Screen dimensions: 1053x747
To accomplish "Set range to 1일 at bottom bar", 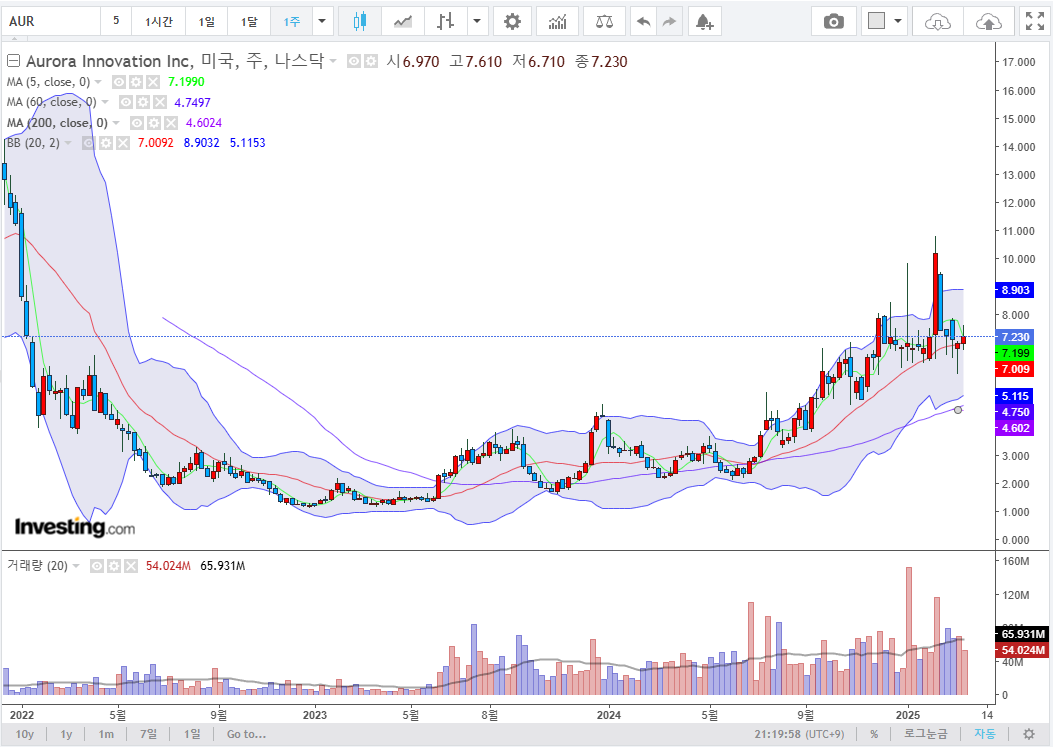I will (192, 734).
